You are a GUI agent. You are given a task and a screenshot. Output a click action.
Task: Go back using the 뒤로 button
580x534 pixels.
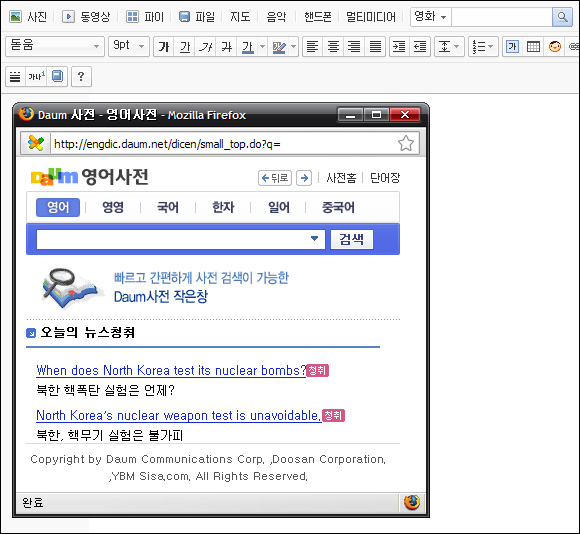(x=275, y=178)
